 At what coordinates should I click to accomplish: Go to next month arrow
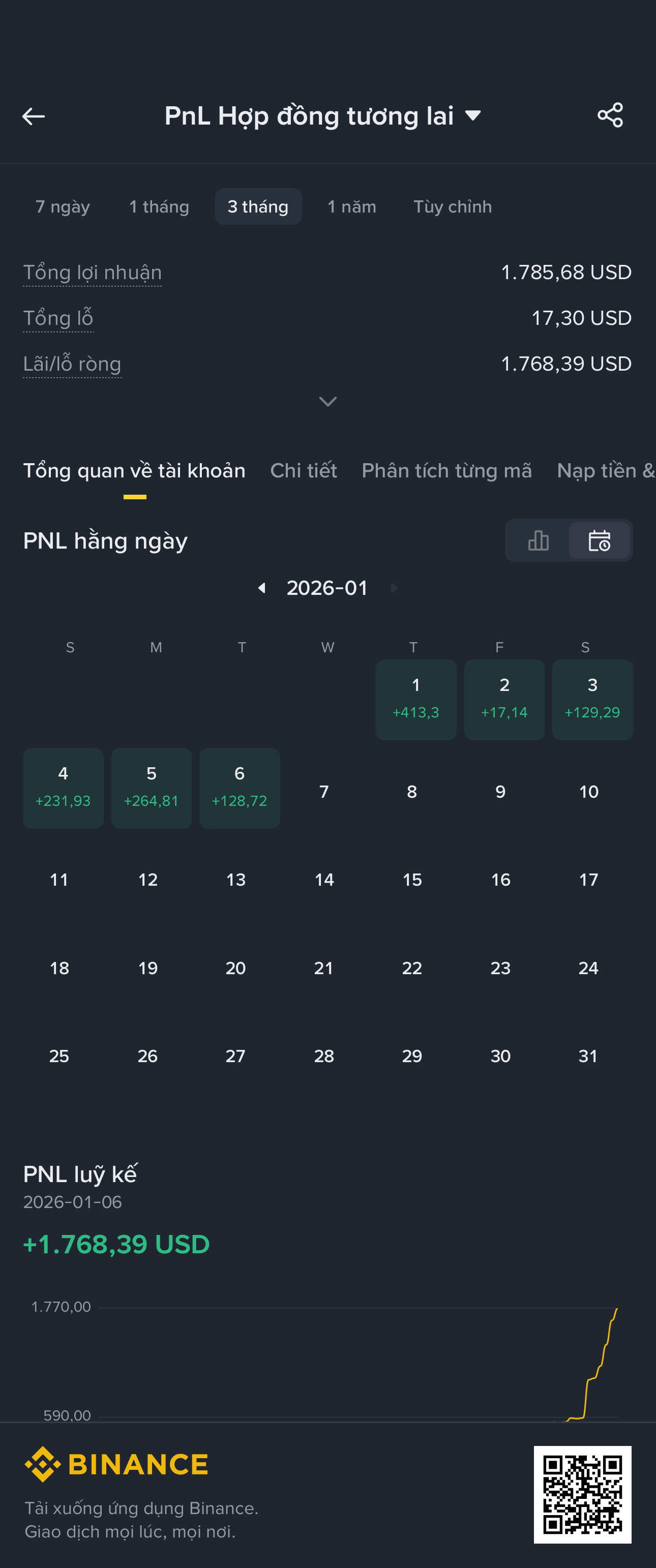point(394,588)
